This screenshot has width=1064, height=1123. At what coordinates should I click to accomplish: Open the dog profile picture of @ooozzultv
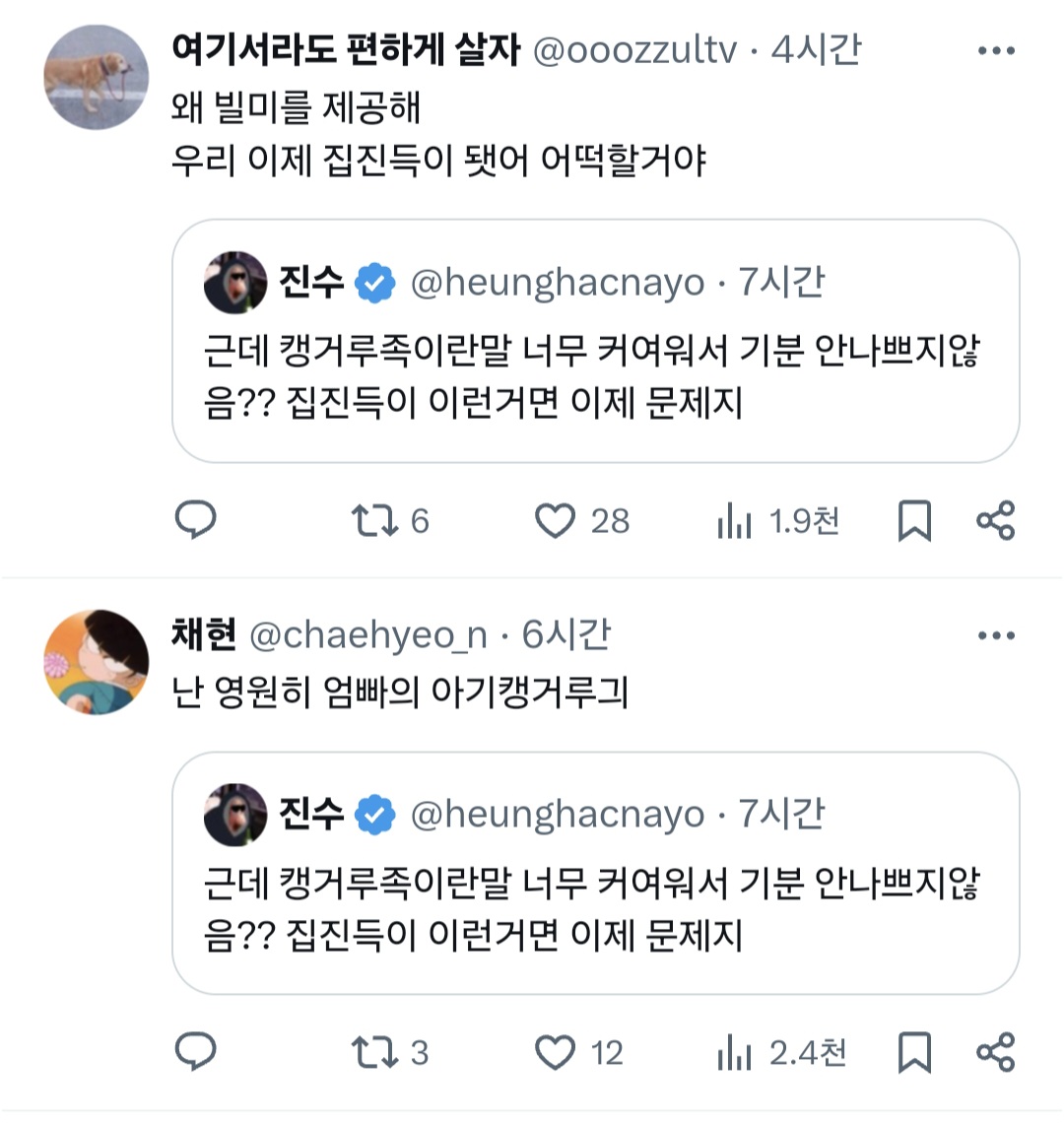[x=97, y=77]
